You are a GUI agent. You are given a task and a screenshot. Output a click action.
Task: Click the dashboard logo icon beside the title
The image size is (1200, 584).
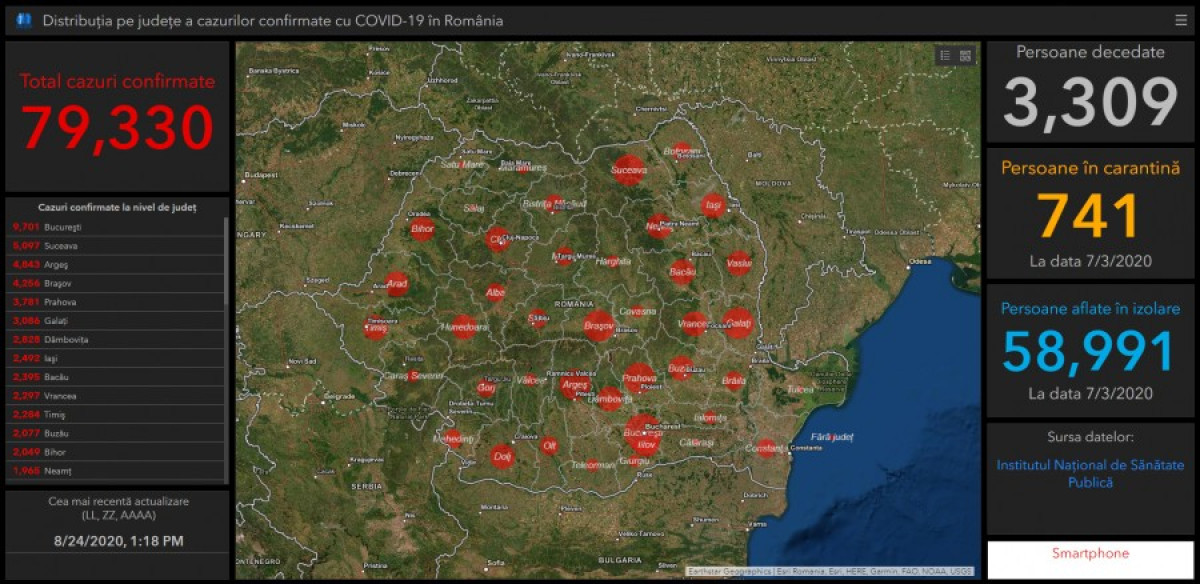(24, 20)
